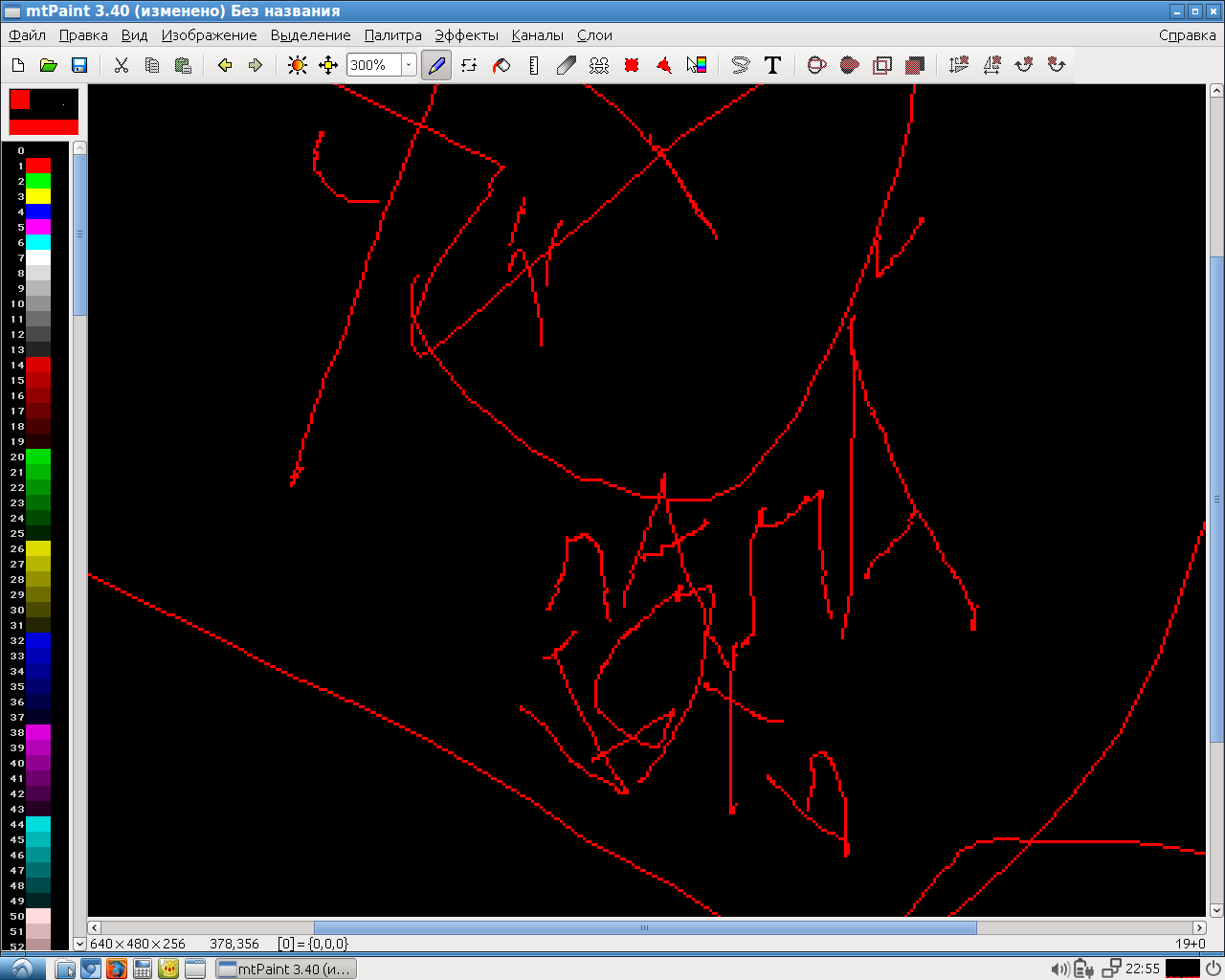Choose the Fill Selection tool
This screenshot has height=980, width=1225.
click(915, 65)
